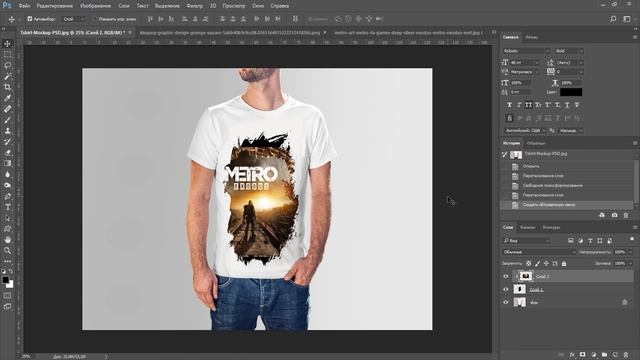
Task: Toggle lock transparent pixels
Action: (529, 264)
